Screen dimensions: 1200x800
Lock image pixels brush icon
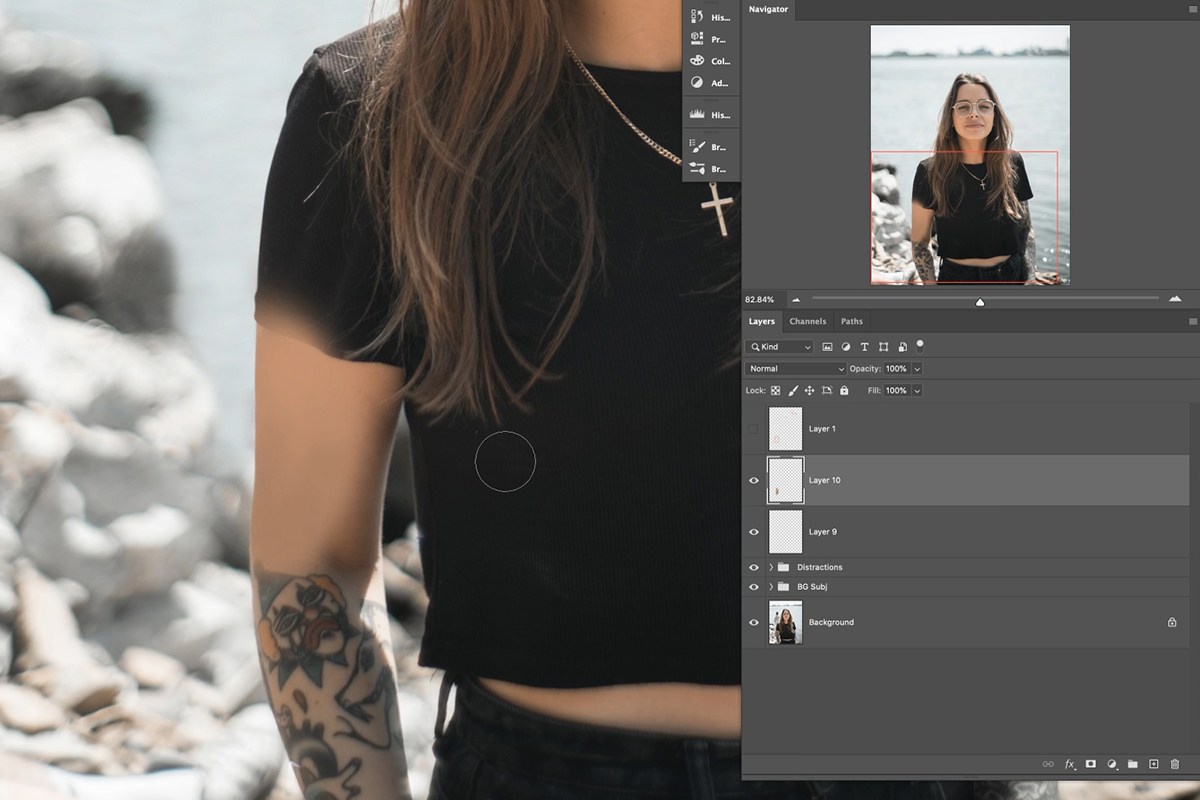[793, 391]
